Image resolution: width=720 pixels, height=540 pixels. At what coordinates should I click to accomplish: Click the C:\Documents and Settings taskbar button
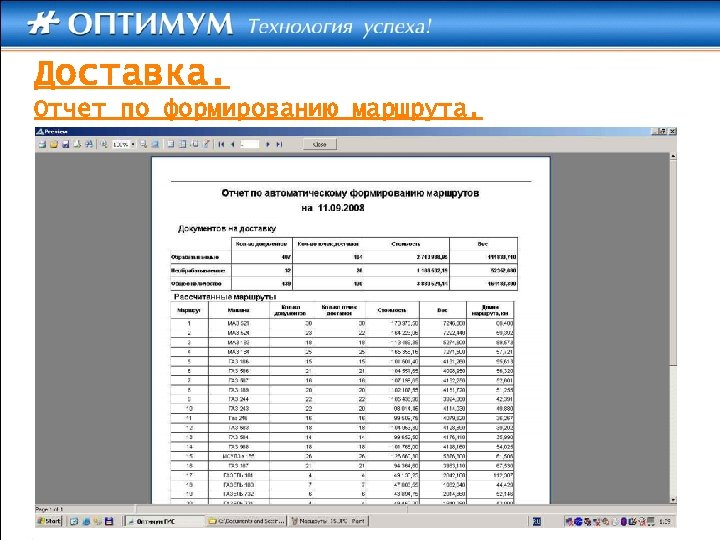(x=246, y=521)
